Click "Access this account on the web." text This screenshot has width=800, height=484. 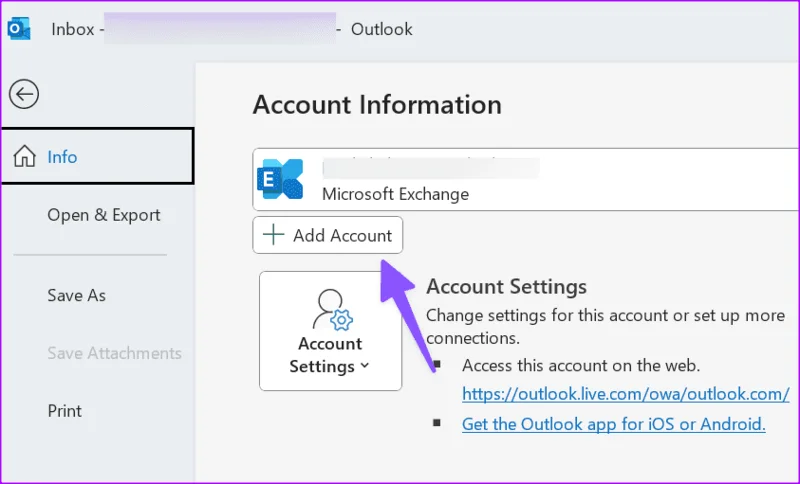coord(581,365)
